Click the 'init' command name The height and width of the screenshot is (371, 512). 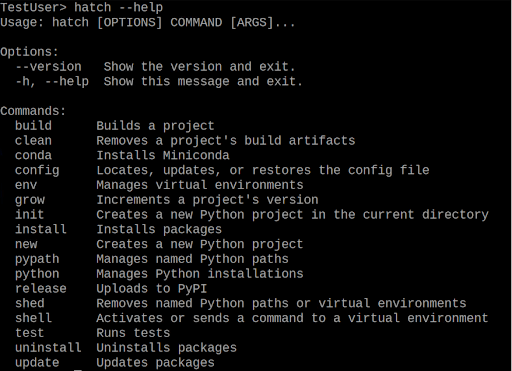pos(30,214)
